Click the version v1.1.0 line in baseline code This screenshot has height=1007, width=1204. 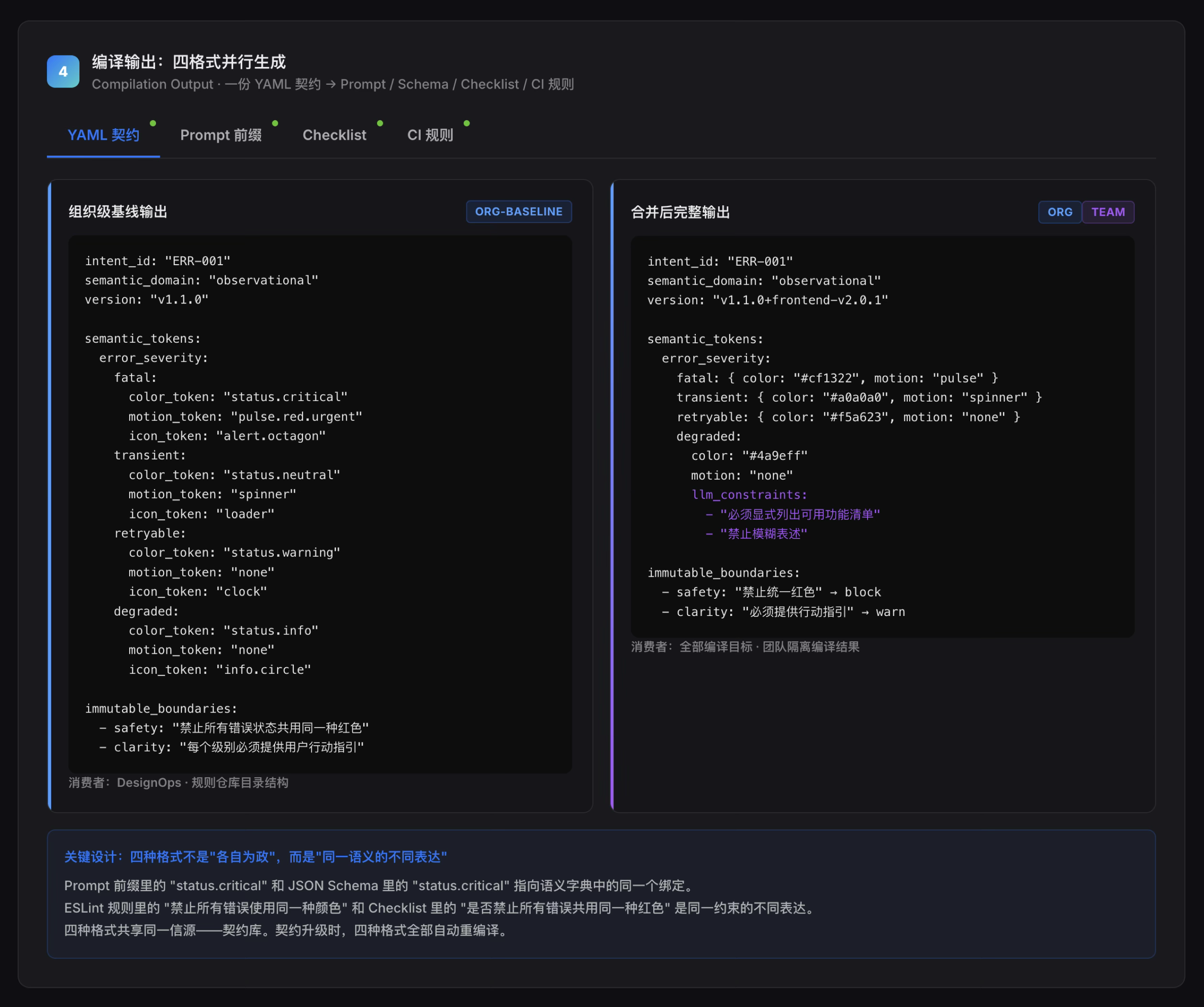(x=147, y=300)
